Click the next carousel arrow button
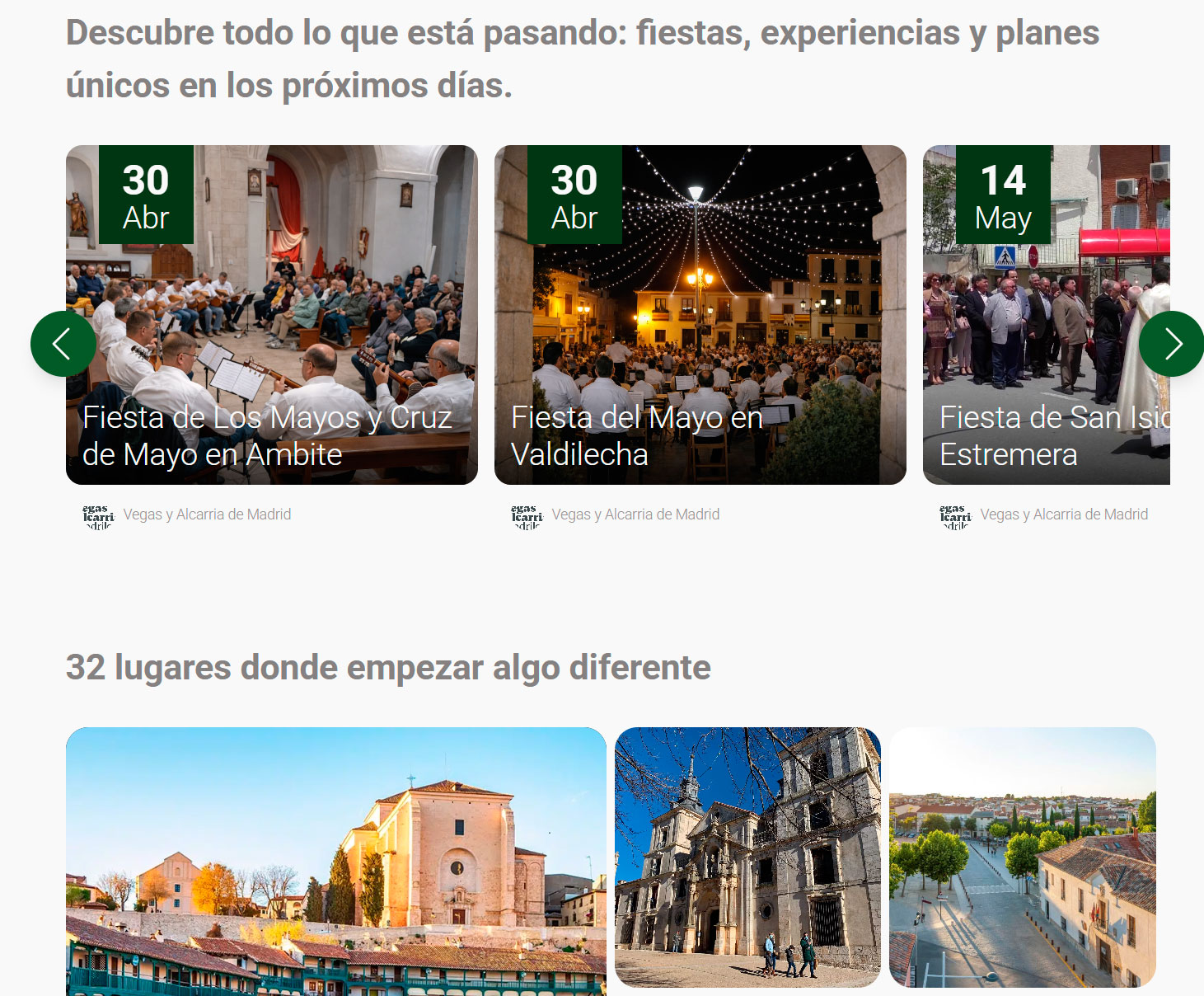This screenshot has width=1204, height=996. coord(1171,344)
